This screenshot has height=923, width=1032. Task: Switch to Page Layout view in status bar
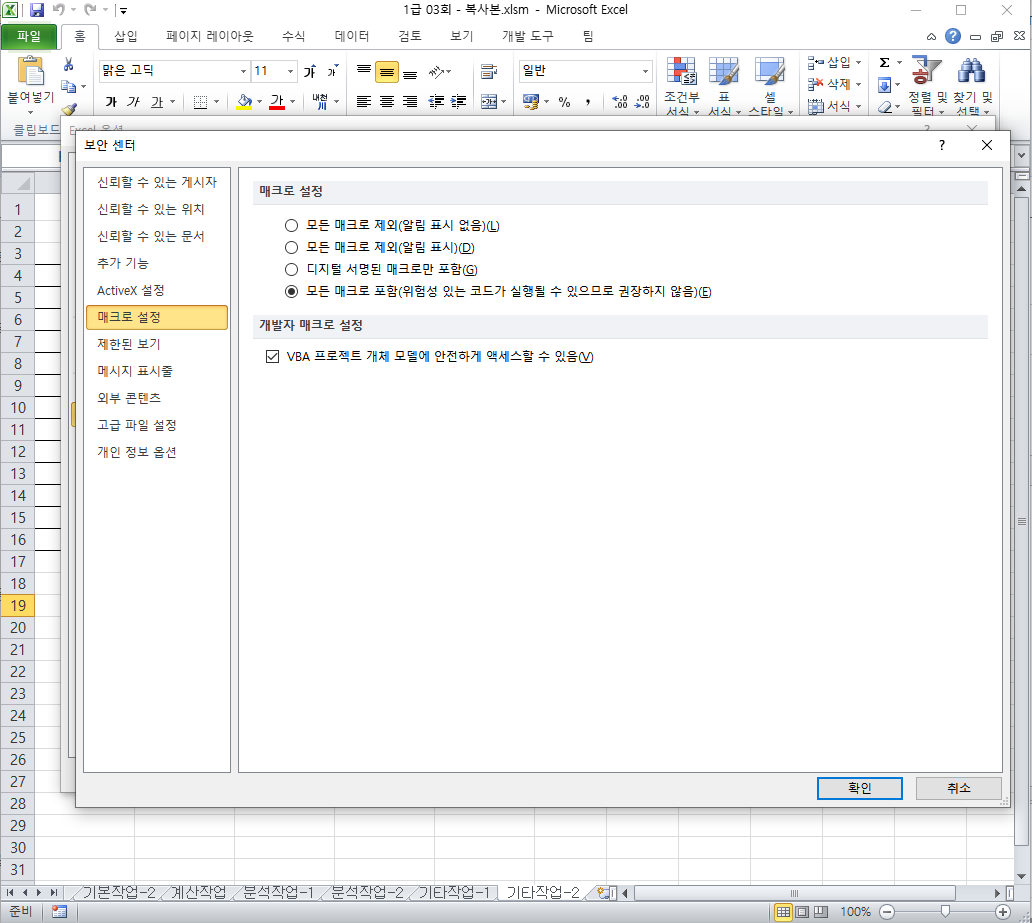(x=802, y=911)
